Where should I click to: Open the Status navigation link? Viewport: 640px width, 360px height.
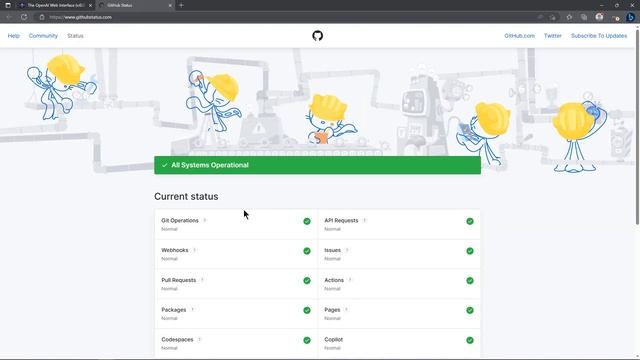tap(75, 36)
